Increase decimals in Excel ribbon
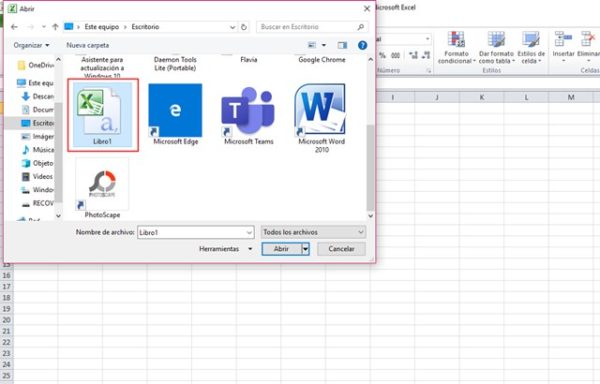The width and height of the screenshot is (600, 384). tap(413, 55)
